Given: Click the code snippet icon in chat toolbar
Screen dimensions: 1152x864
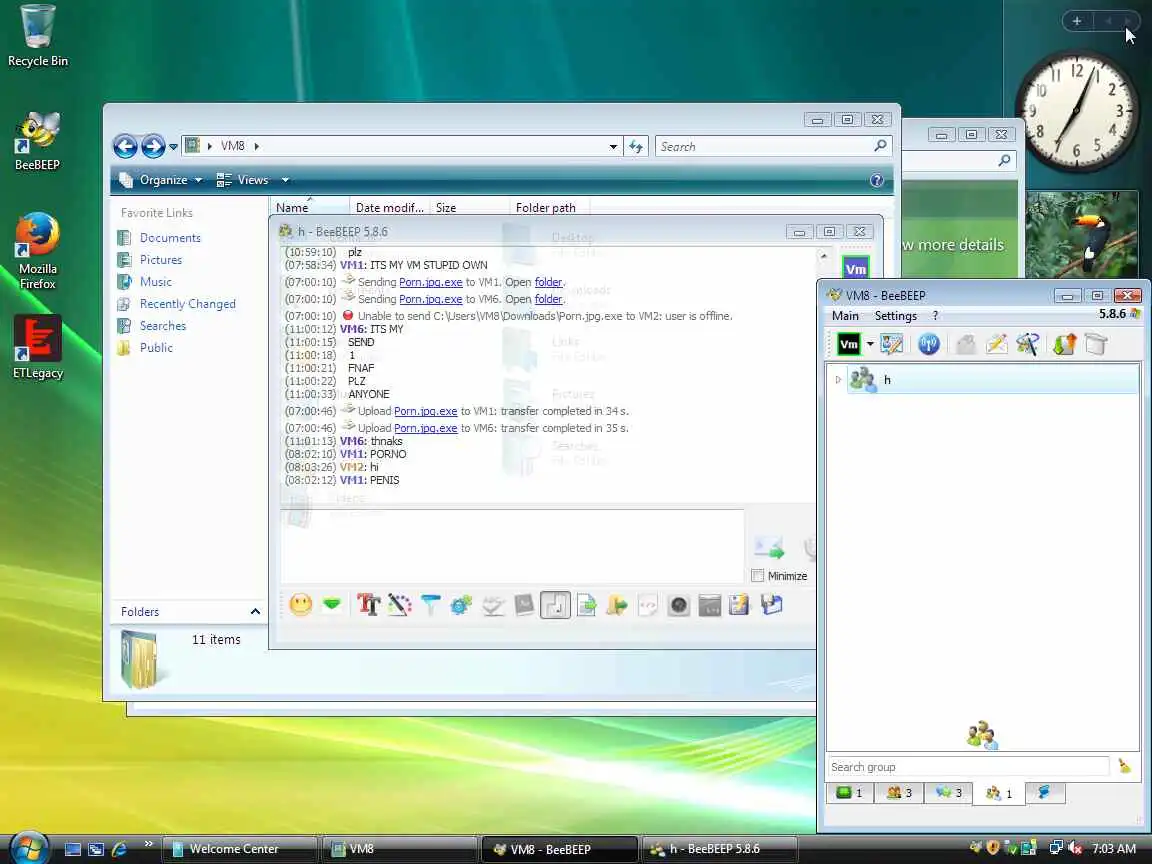Looking at the screenshot, I should 647,605.
